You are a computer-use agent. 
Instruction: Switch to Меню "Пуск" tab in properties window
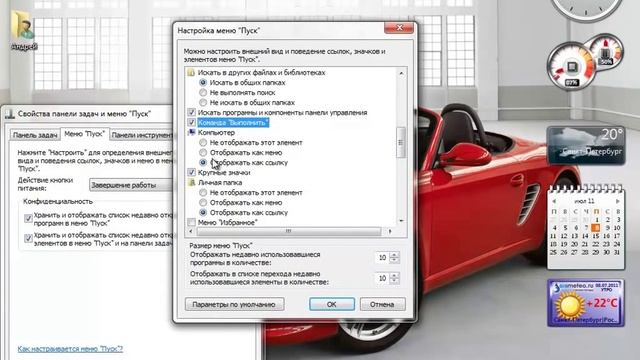[x=84, y=134]
